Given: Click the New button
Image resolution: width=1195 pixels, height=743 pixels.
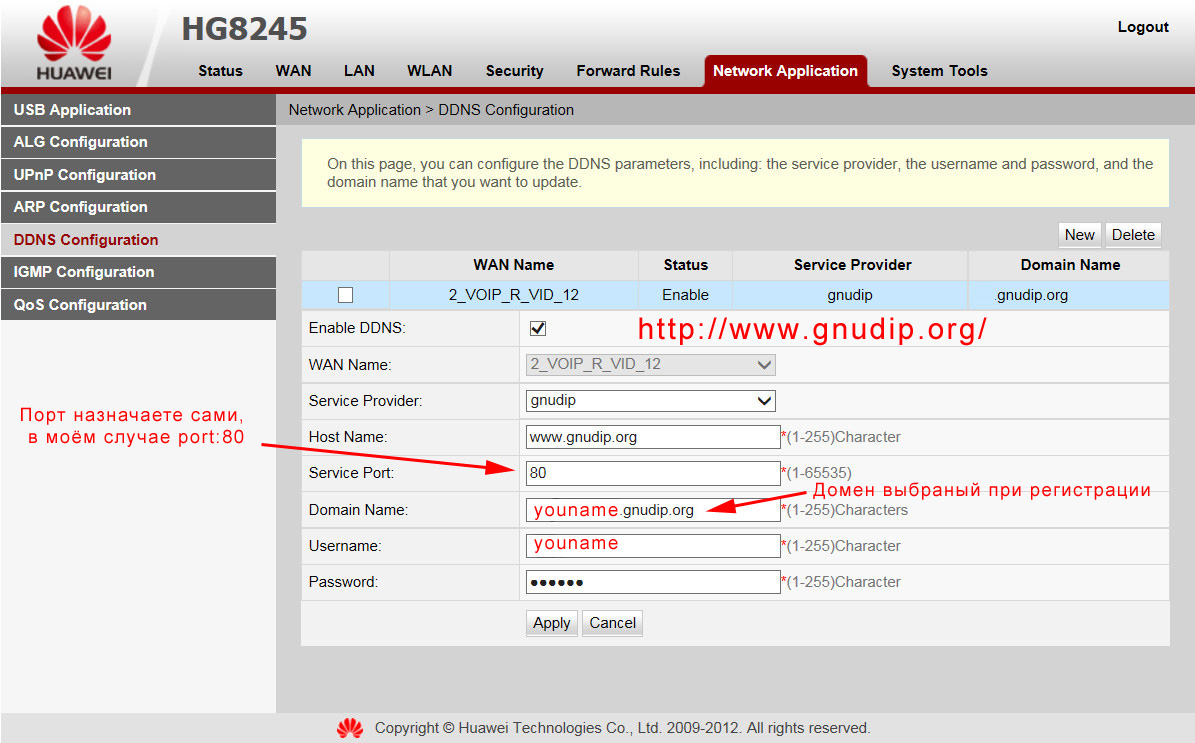Looking at the screenshot, I should 1079,235.
